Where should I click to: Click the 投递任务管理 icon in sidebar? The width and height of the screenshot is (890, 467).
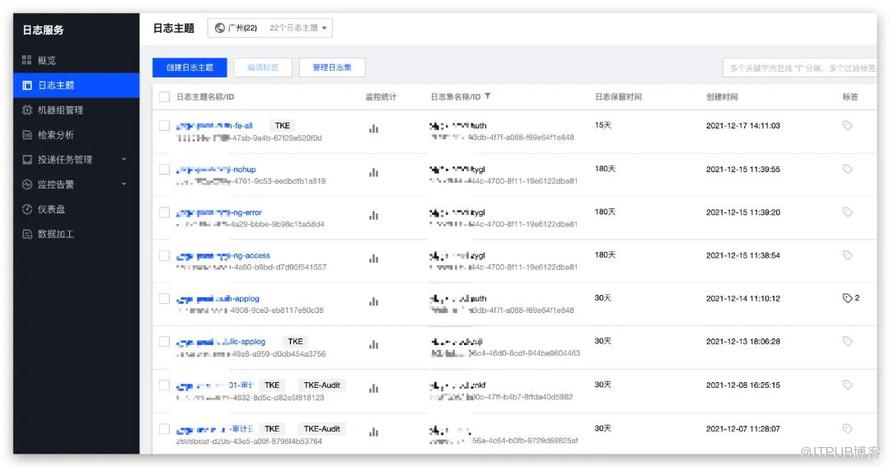click(x=27, y=159)
